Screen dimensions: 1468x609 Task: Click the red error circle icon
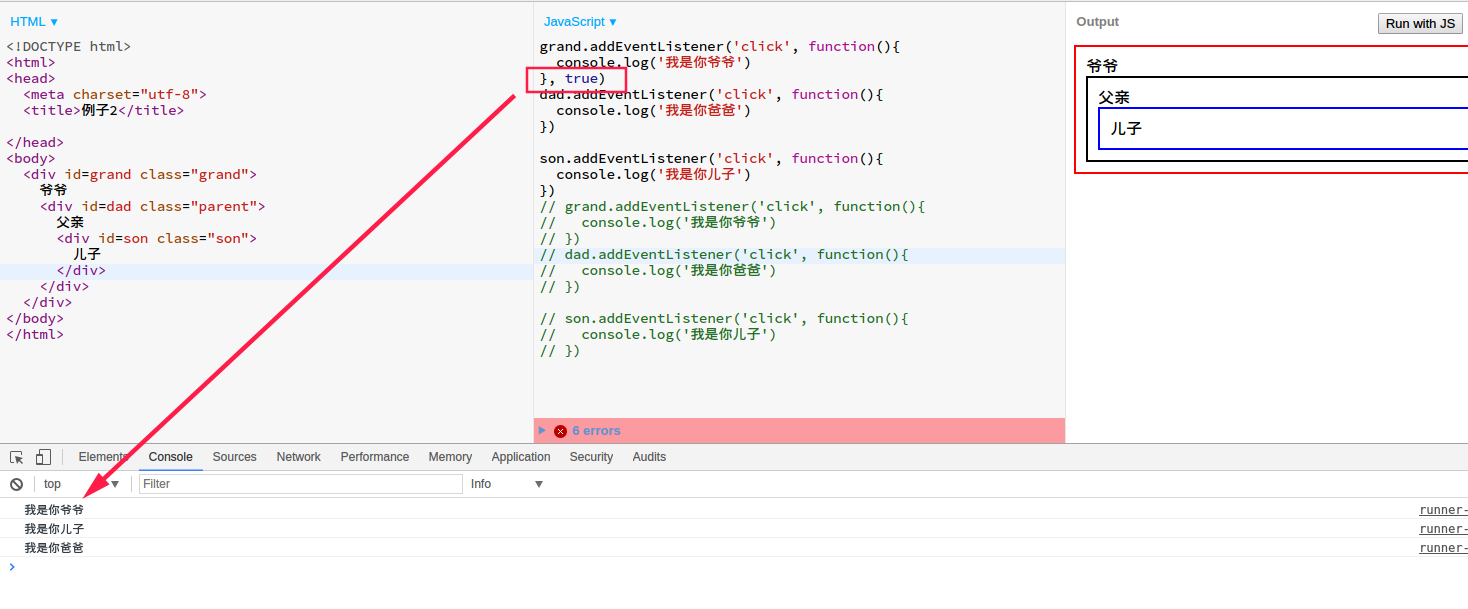pyautogui.click(x=560, y=431)
